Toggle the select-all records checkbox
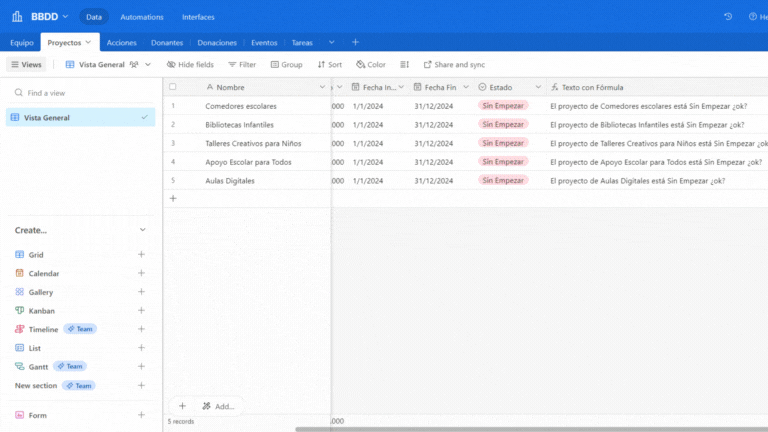 (173, 87)
